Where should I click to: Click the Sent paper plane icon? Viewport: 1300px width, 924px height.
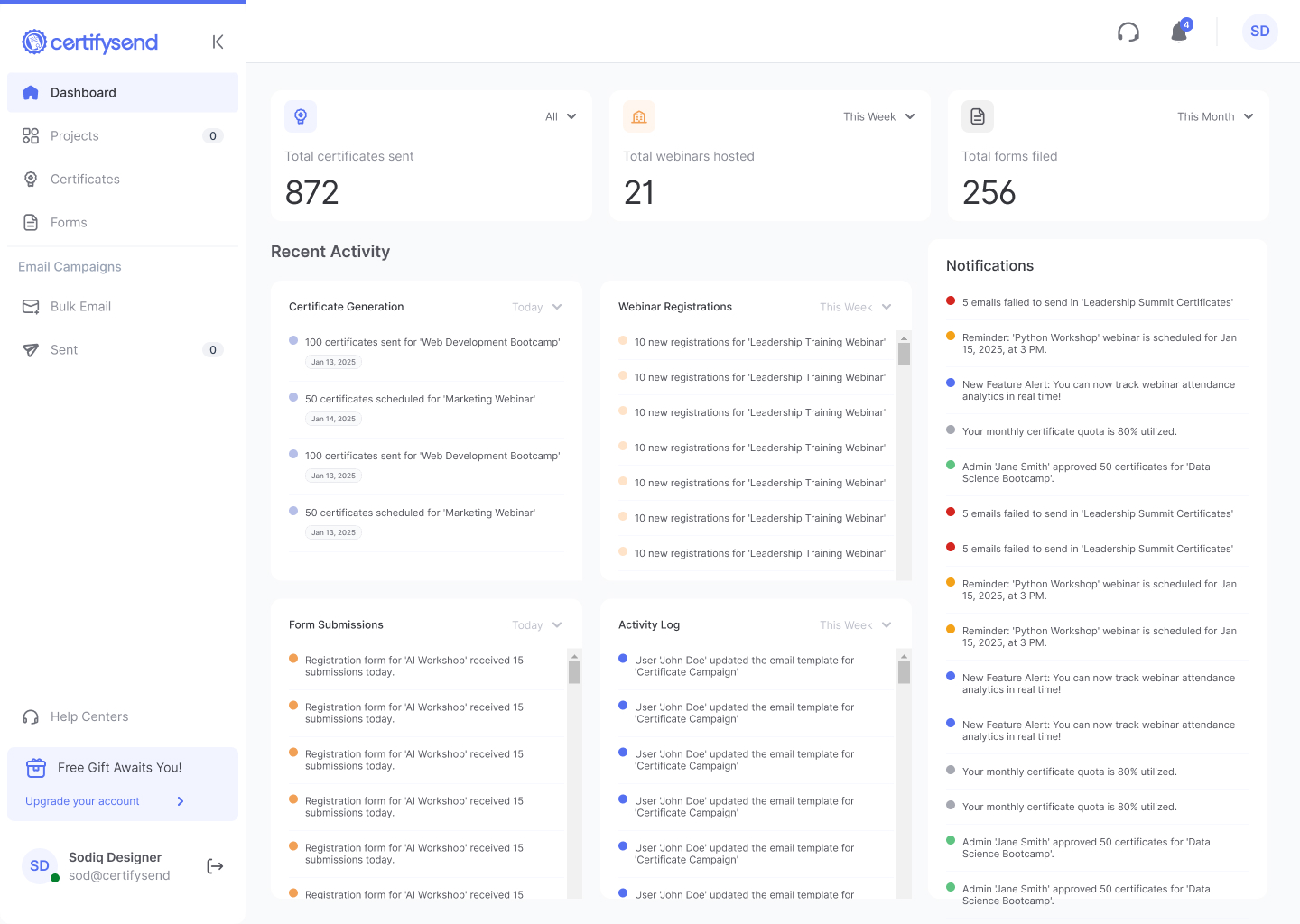tap(31, 350)
